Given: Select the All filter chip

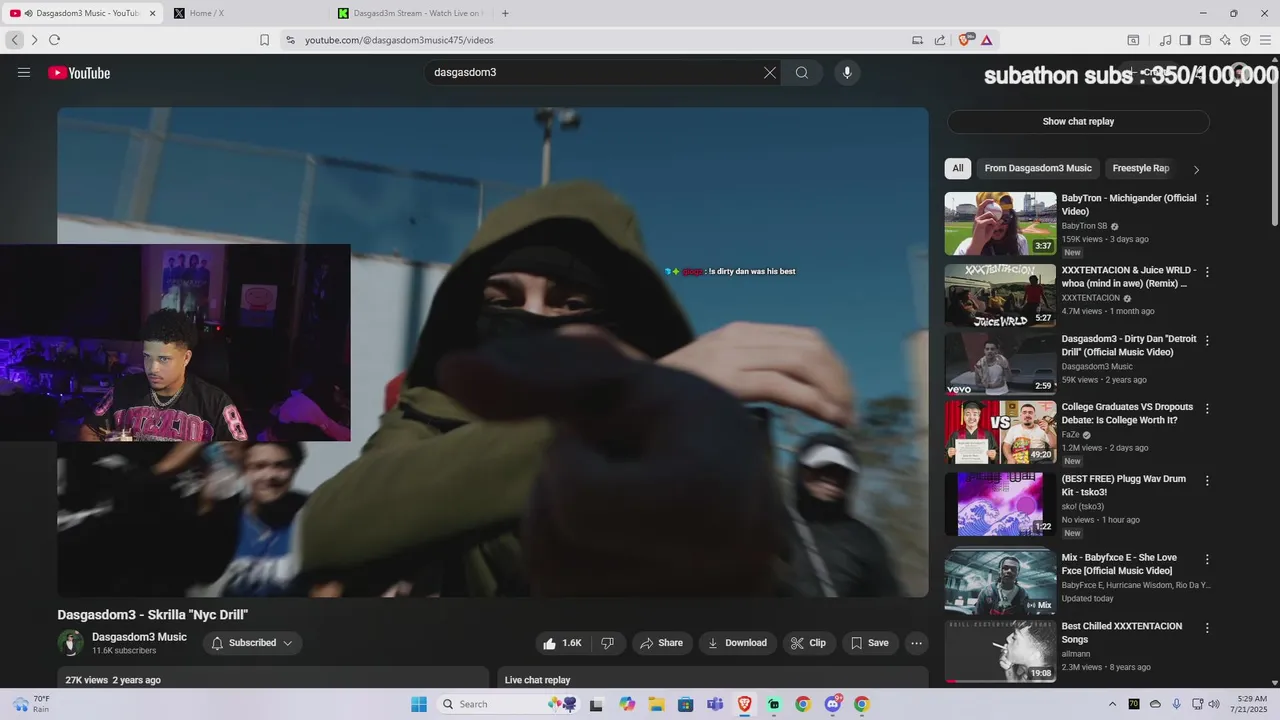Looking at the screenshot, I should (958, 168).
